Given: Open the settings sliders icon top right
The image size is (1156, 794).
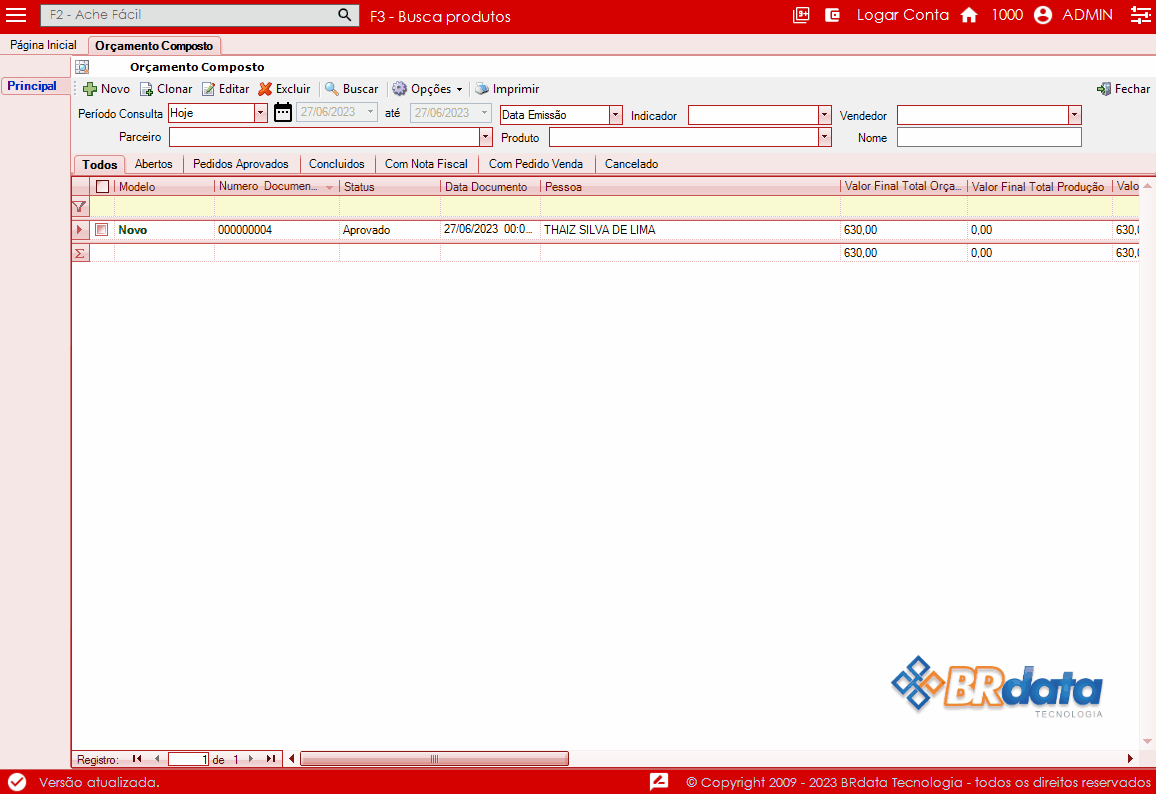Looking at the screenshot, I should (1140, 15).
